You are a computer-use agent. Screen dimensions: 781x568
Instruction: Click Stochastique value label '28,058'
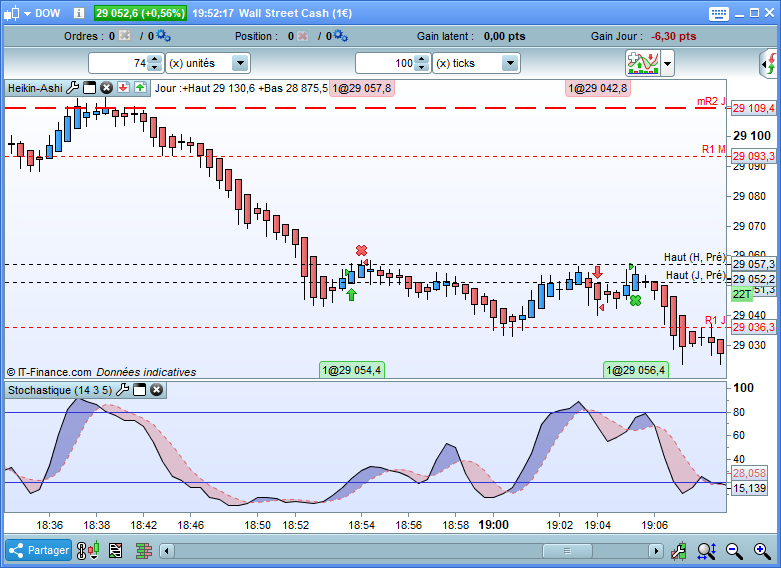pyautogui.click(x=749, y=473)
